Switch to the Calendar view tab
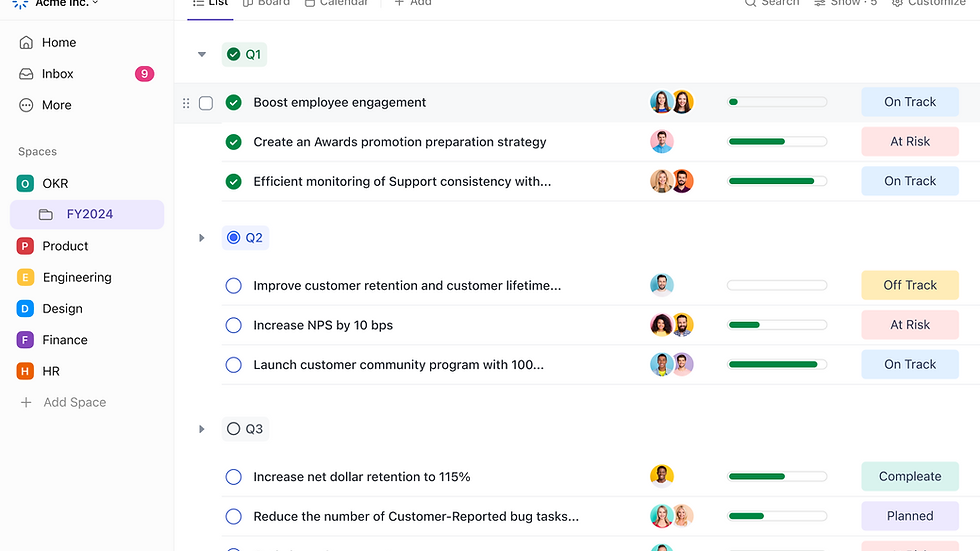980x551 pixels. pyautogui.click(x=336, y=3)
